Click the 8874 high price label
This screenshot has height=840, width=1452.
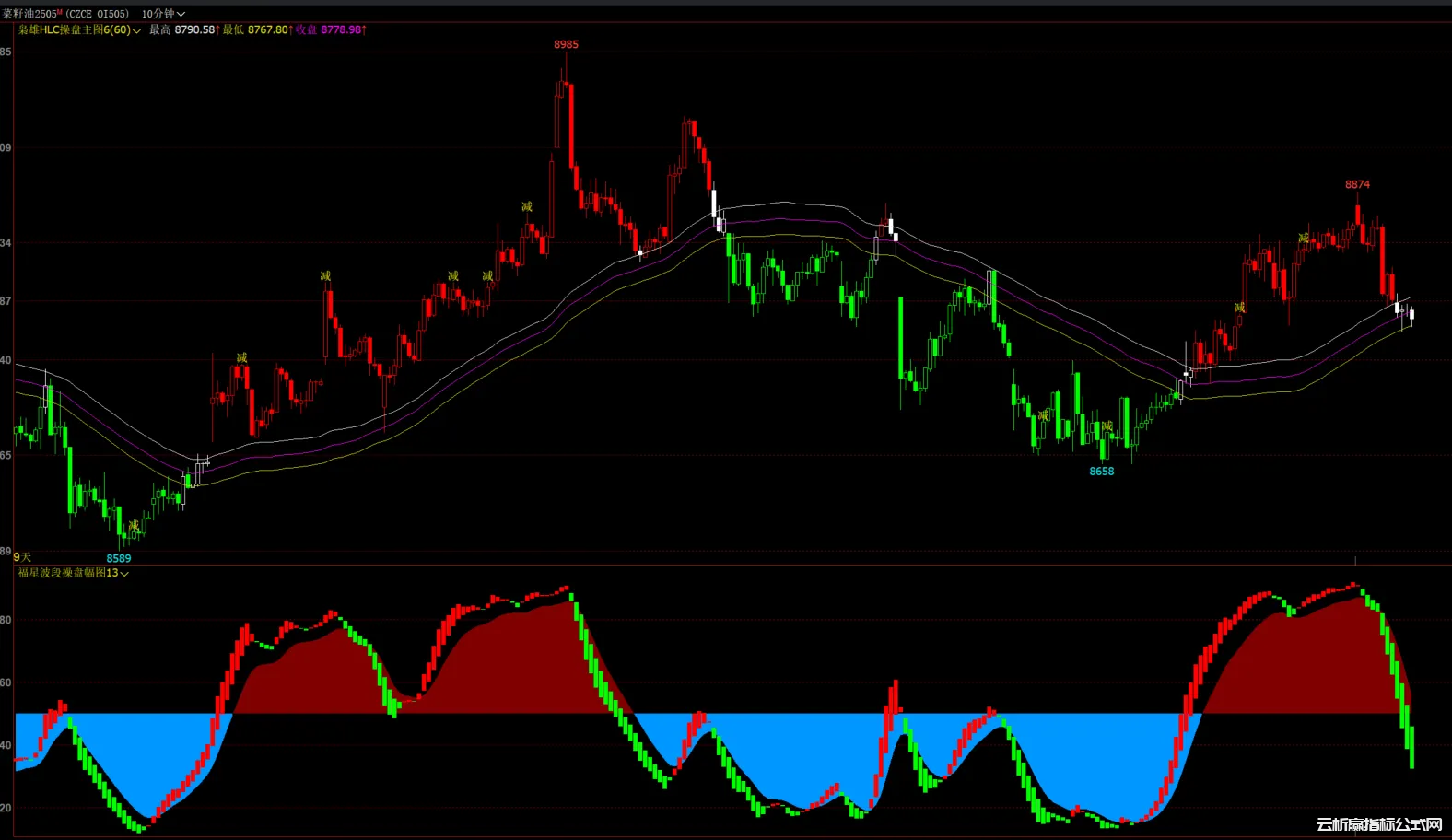(1357, 184)
